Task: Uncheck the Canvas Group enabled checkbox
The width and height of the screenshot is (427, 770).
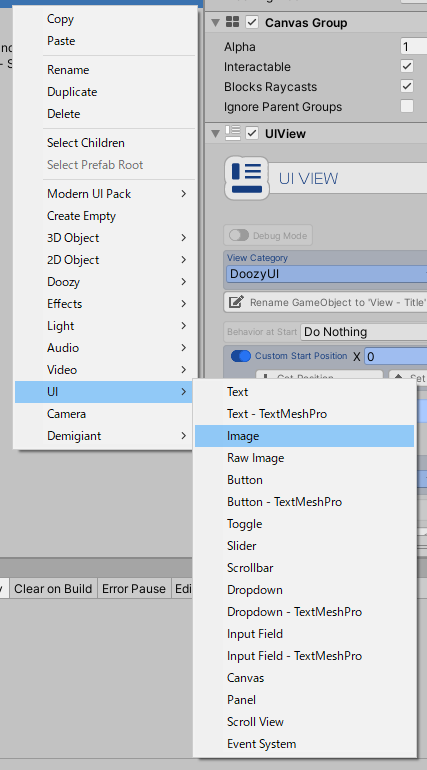Action: [x=252, y=22]
